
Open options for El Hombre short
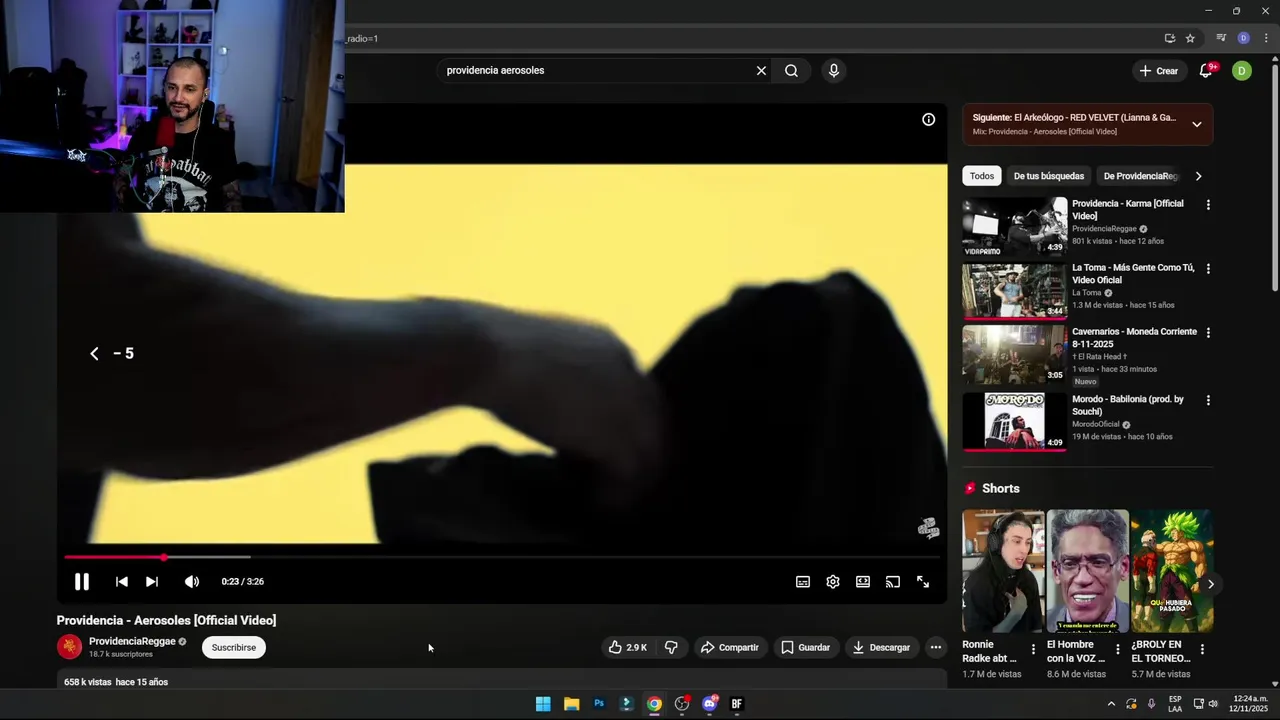point(1118,649)
